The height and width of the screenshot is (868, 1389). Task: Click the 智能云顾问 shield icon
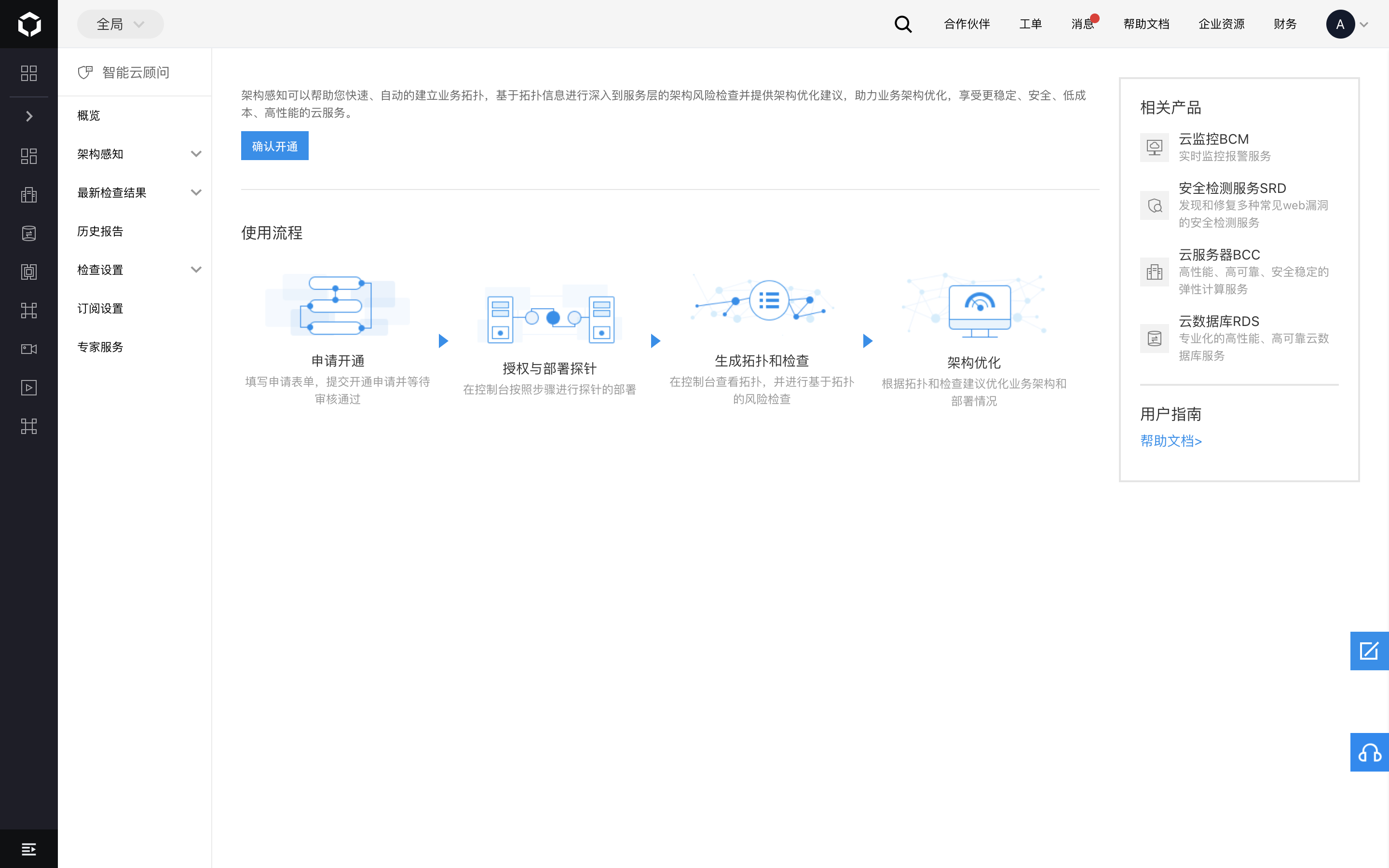(85, 72)
